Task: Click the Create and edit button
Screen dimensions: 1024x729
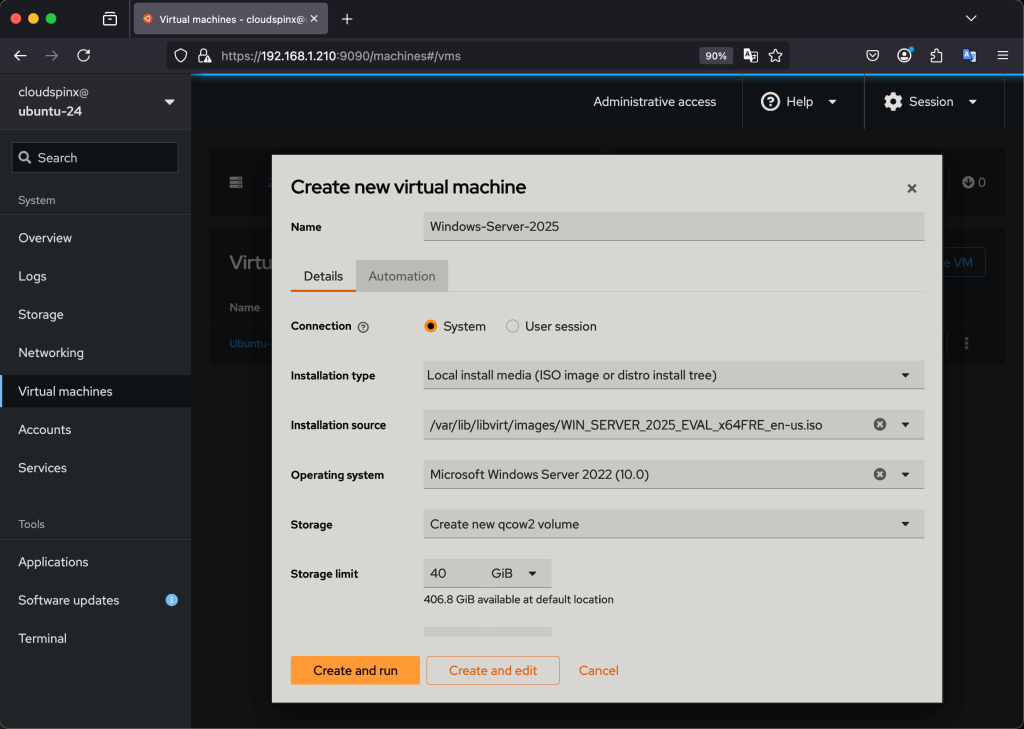Action: (x=492, y=670)
